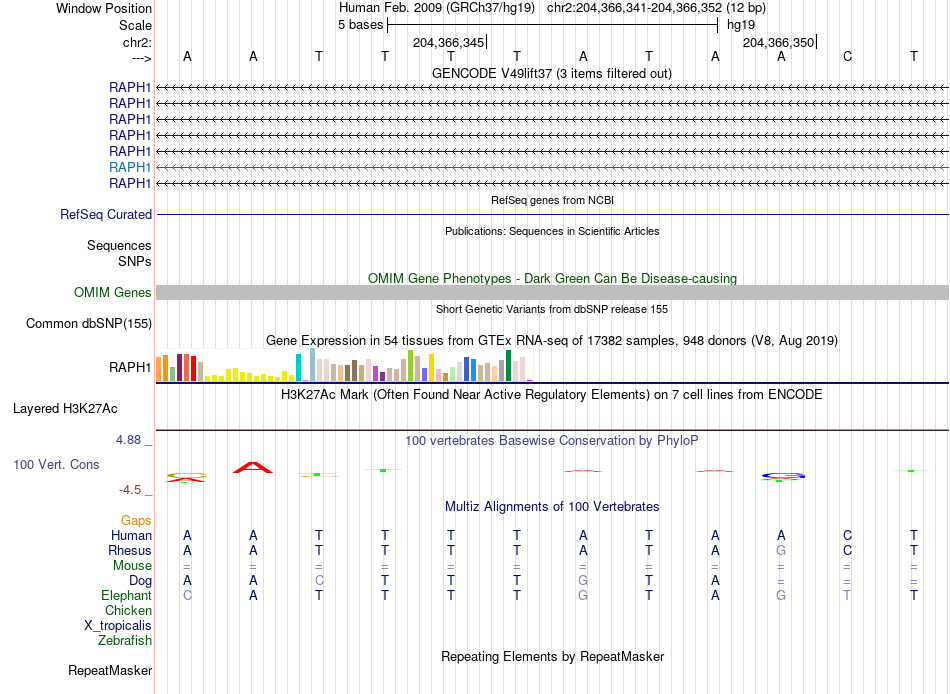This screenshot has width=950, height=694.
Task: Click the C mismatch in the Elephant row
Action: click(187, 596)
